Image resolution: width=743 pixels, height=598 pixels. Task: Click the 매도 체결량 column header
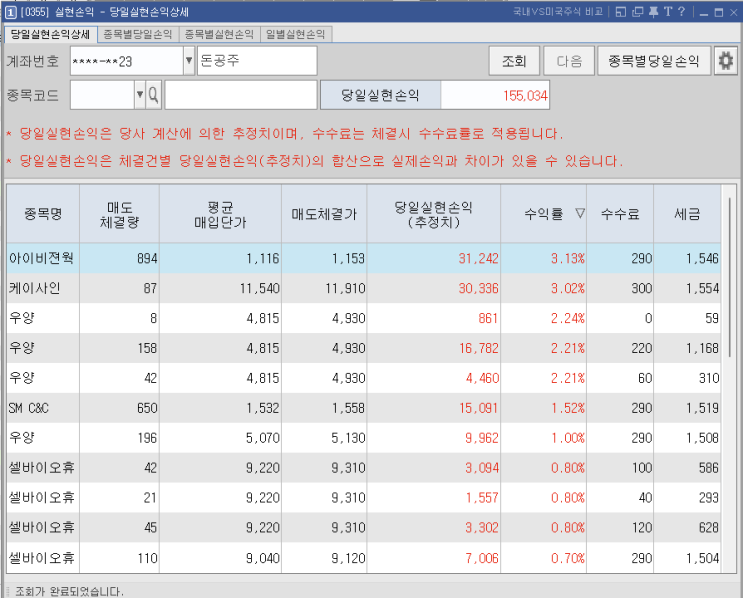click(x=119, y=214)
